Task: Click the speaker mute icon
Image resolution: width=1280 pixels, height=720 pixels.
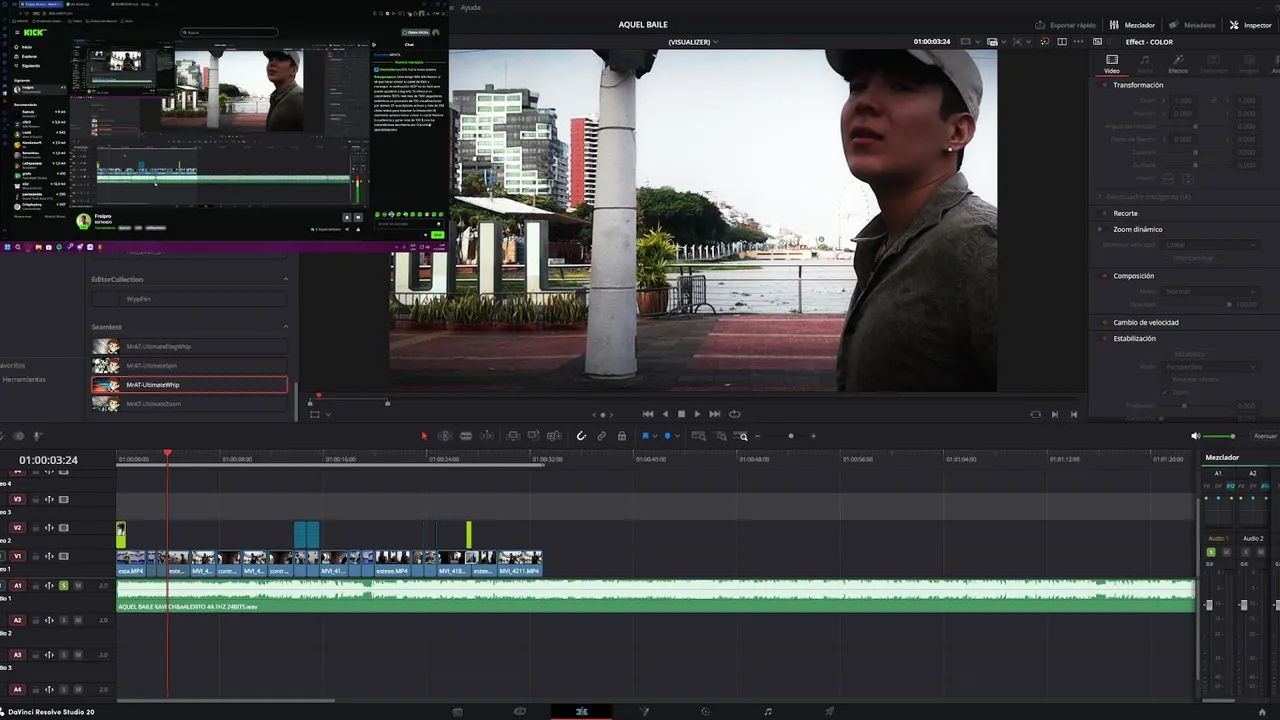Action: coord(1195,436)
